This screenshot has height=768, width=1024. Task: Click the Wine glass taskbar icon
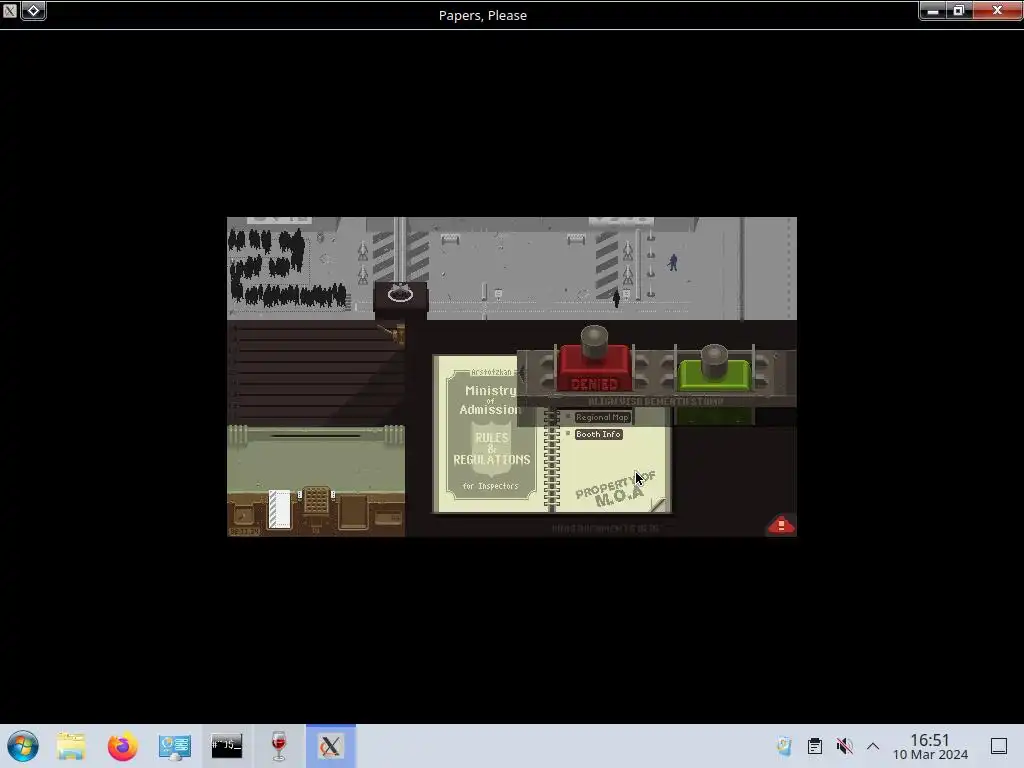click(x=279, y=746)
